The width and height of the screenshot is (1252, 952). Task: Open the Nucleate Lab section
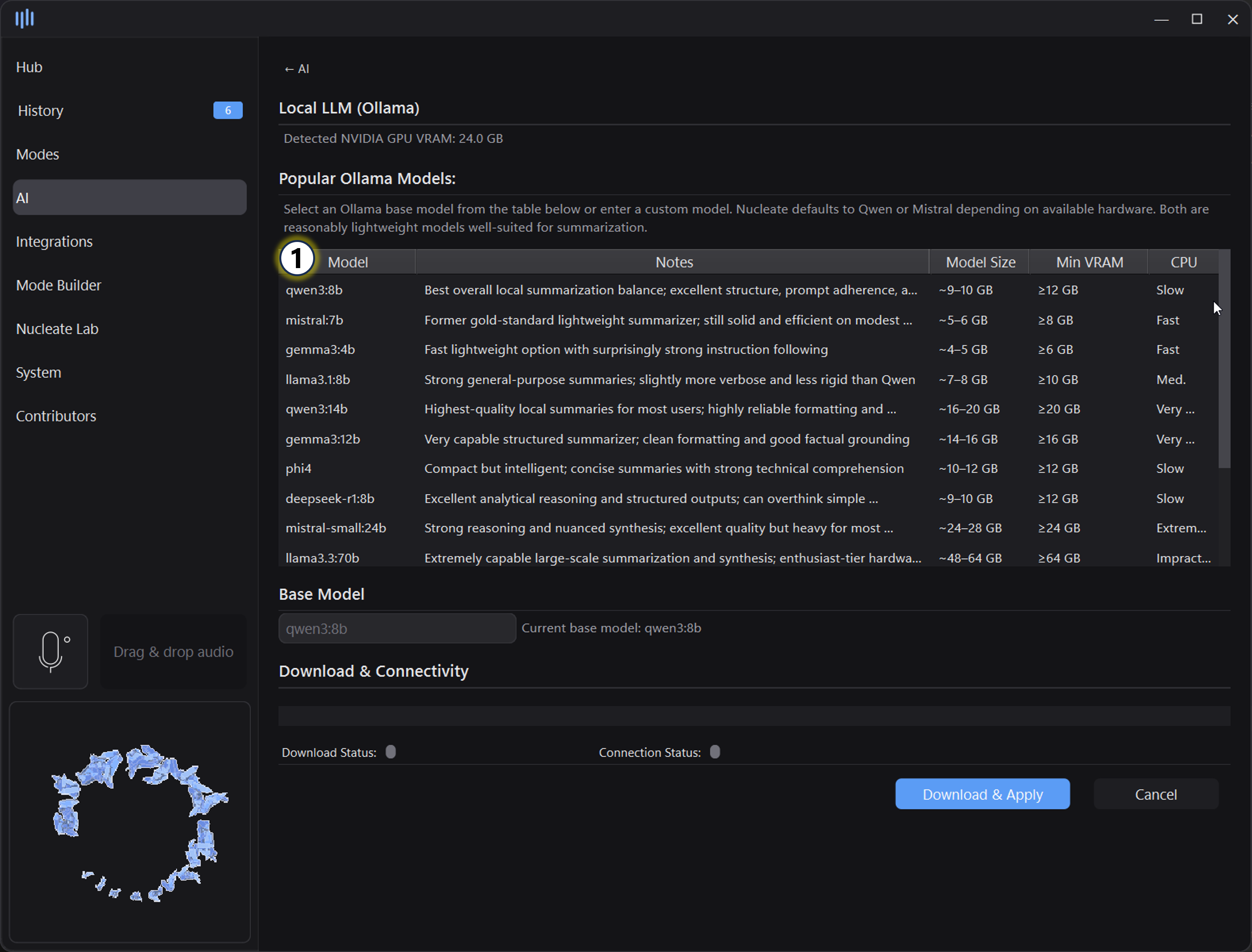pos(130,328)
